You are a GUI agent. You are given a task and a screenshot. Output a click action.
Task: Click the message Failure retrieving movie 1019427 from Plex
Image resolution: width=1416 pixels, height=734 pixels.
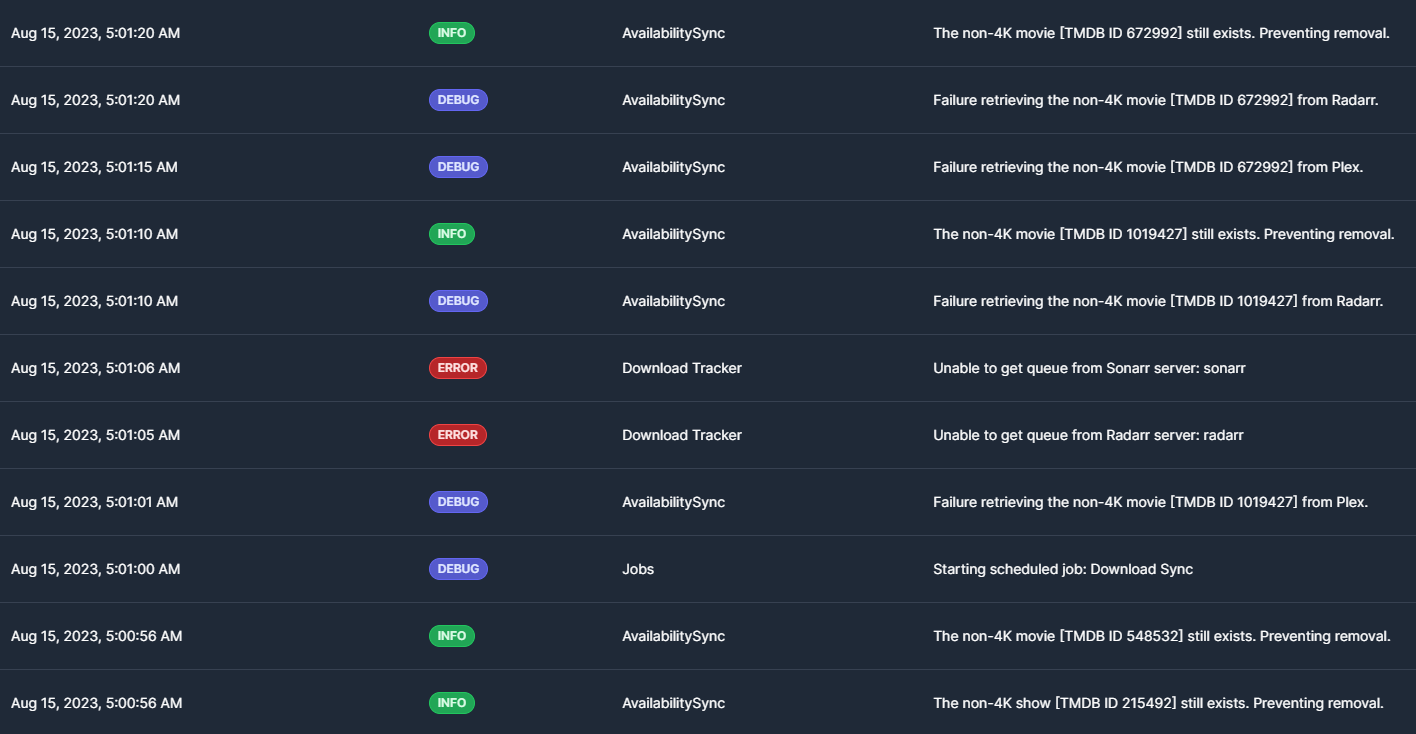pos(1151,501)
